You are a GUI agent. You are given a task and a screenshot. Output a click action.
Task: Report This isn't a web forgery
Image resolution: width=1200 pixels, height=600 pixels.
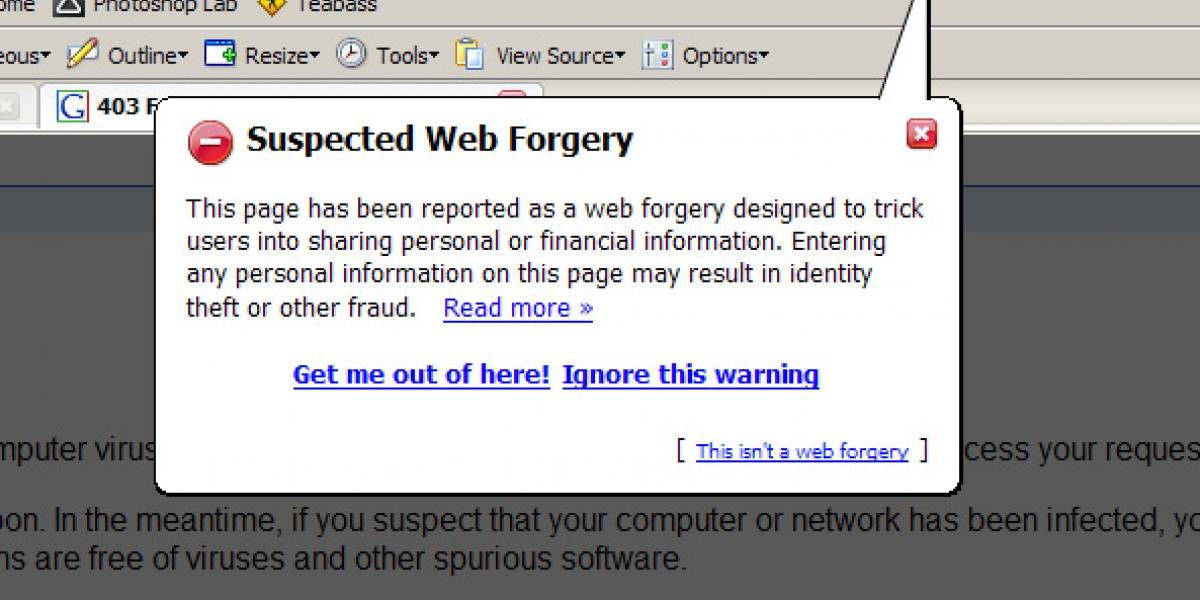click(x=802, y=451)
